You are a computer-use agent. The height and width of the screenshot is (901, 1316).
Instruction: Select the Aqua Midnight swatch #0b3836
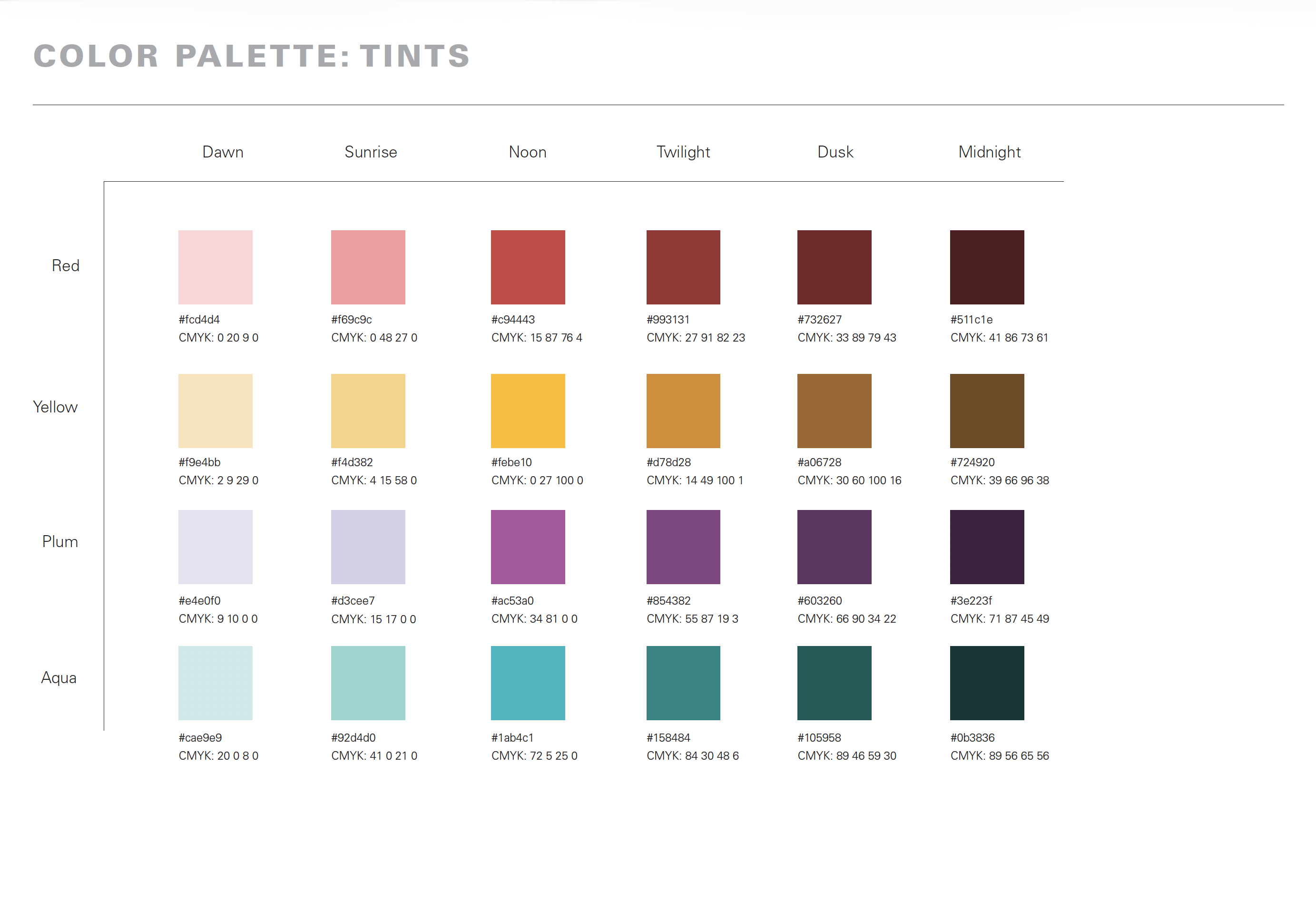pyautogui.click(x=986, y=682)
